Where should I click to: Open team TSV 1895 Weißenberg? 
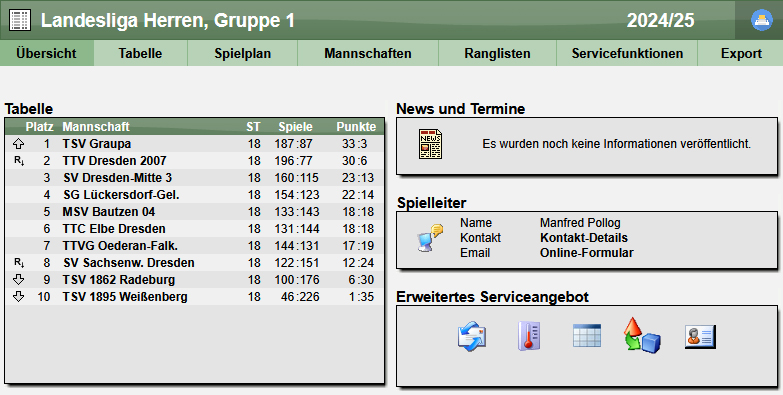coord(125,297)
